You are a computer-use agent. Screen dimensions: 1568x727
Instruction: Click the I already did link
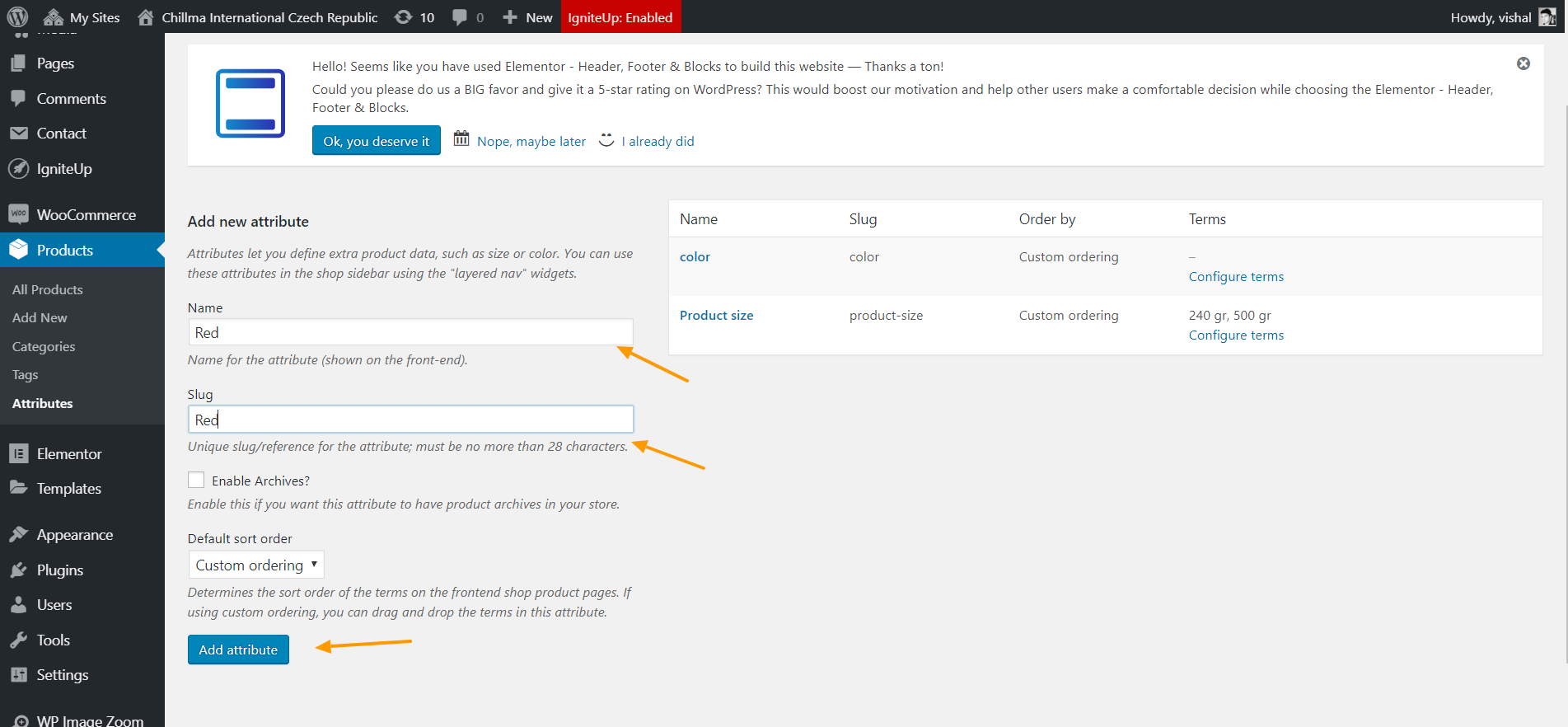pyautogui.click(x=658, y=141)
